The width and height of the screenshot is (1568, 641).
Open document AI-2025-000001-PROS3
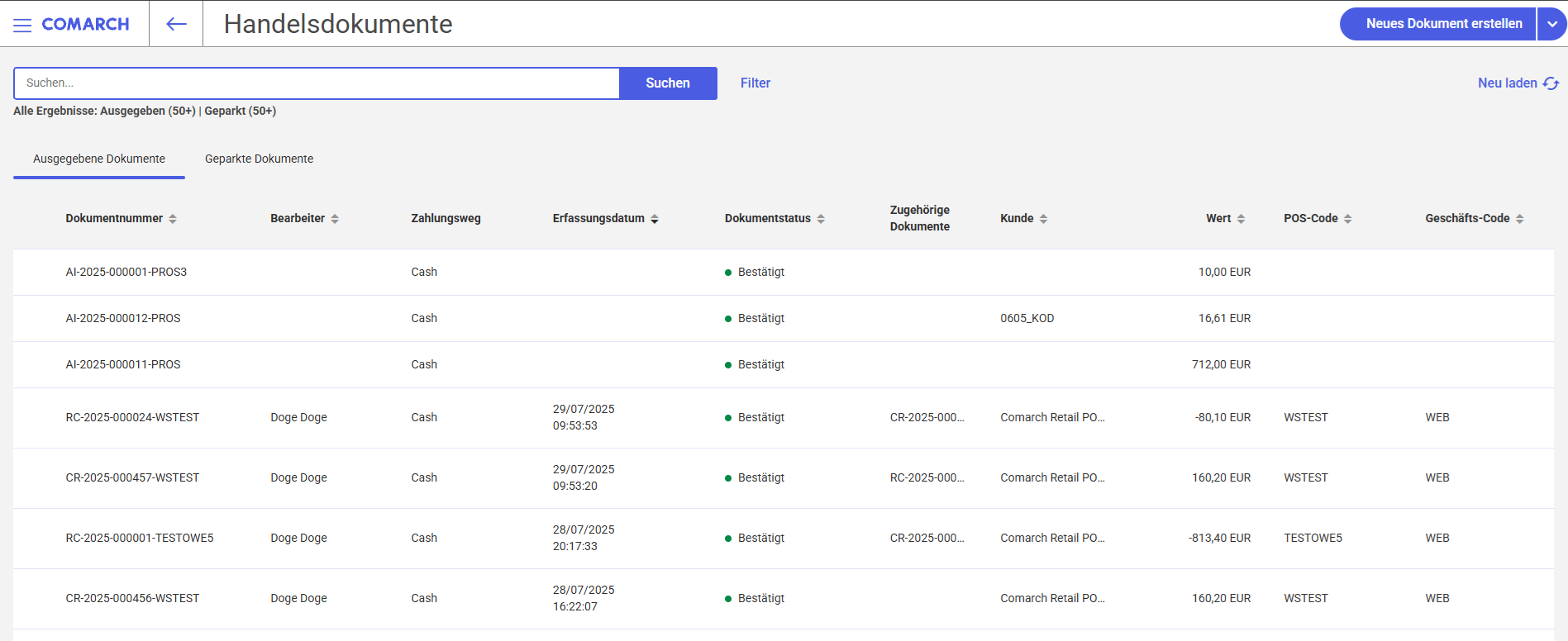[126, 272]
